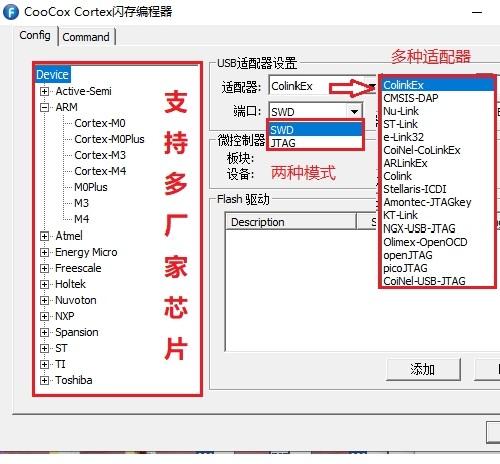The width and height of the screenshot is (500, 464).
Task: Select Cortex-M0Plus under ARM
Action: tap(109, 139)
